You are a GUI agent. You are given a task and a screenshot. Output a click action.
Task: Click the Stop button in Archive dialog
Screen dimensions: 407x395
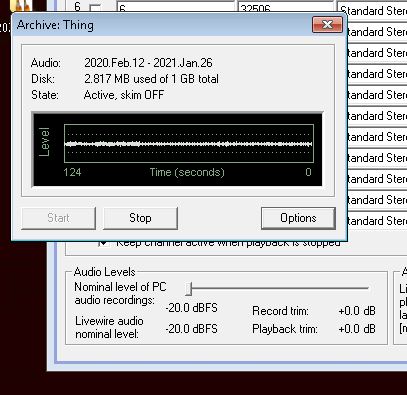[140, 218]
